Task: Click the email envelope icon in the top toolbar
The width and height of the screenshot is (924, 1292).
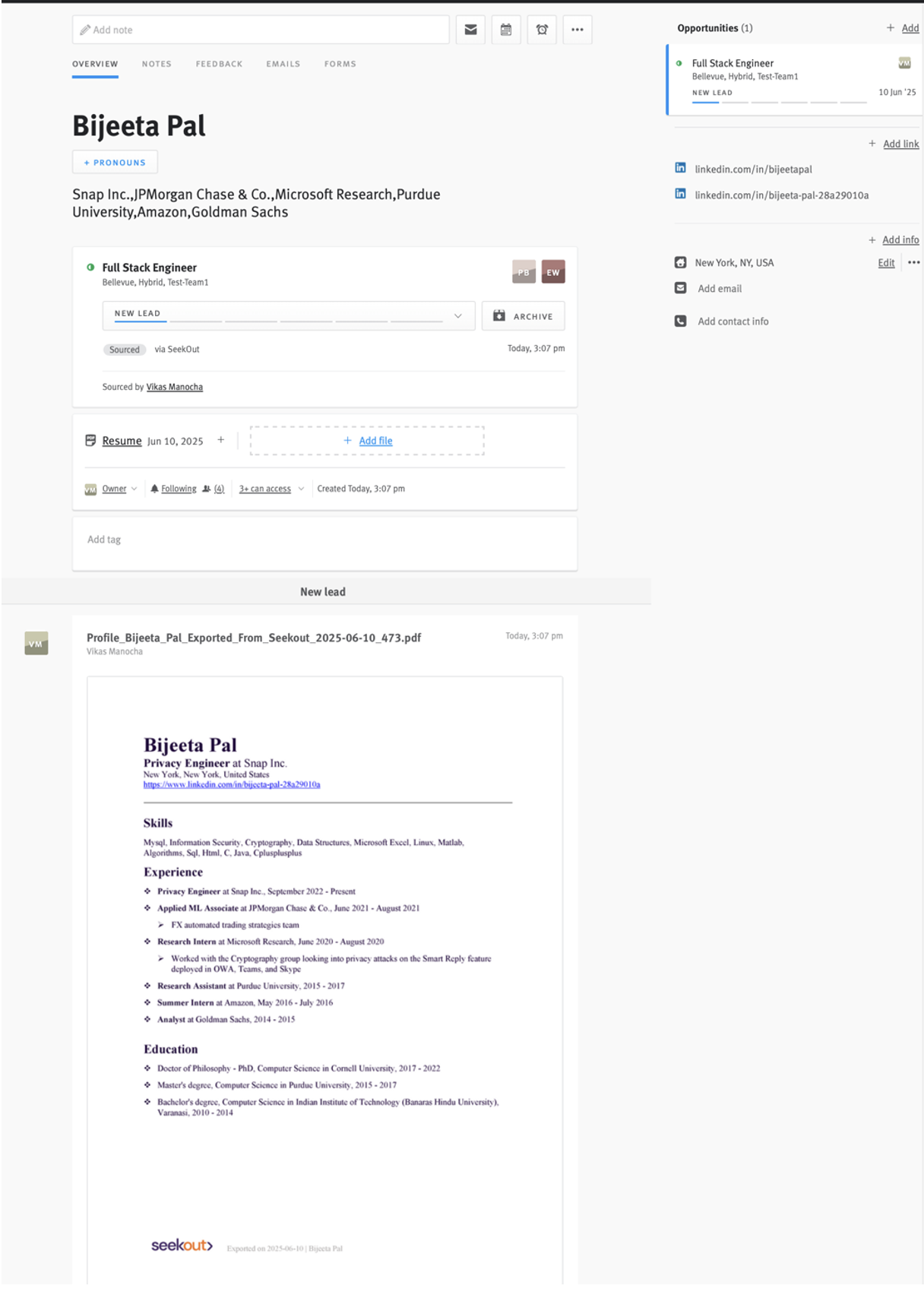Action: (x=470, y=30)
